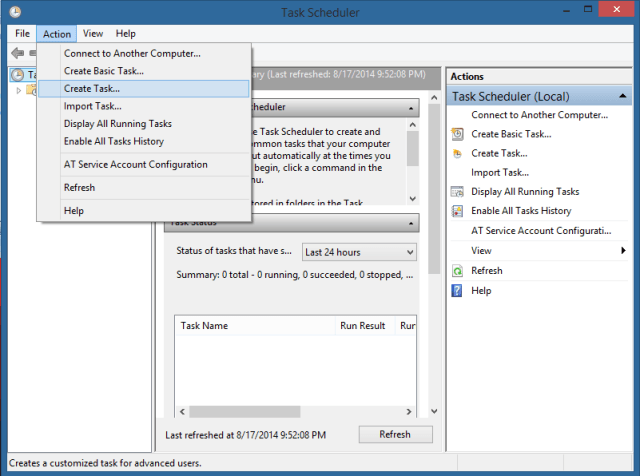
Task: Close the Action menu by clicking Action
Action: click(57, 34)
